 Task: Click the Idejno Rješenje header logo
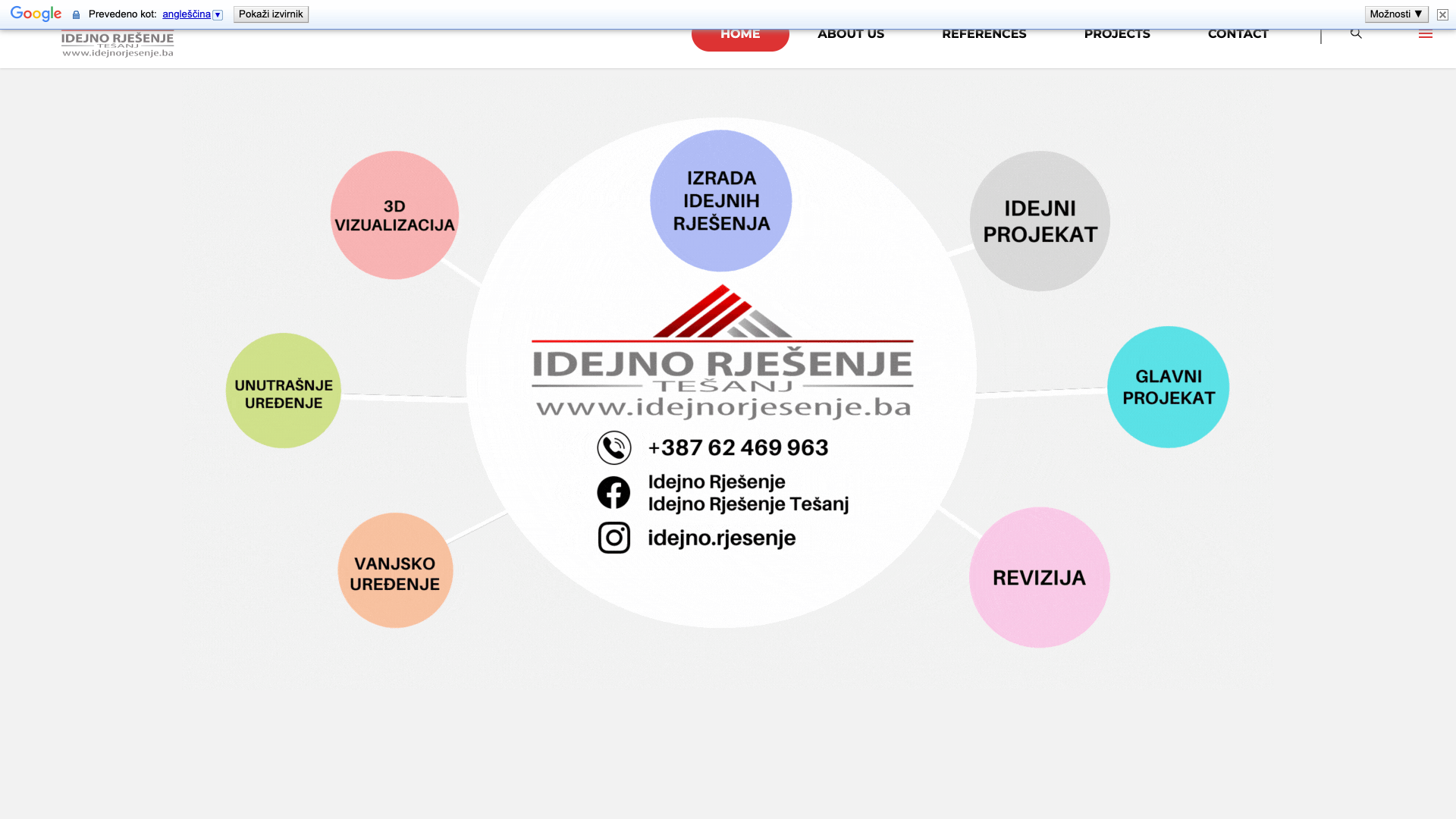(118, 44)
